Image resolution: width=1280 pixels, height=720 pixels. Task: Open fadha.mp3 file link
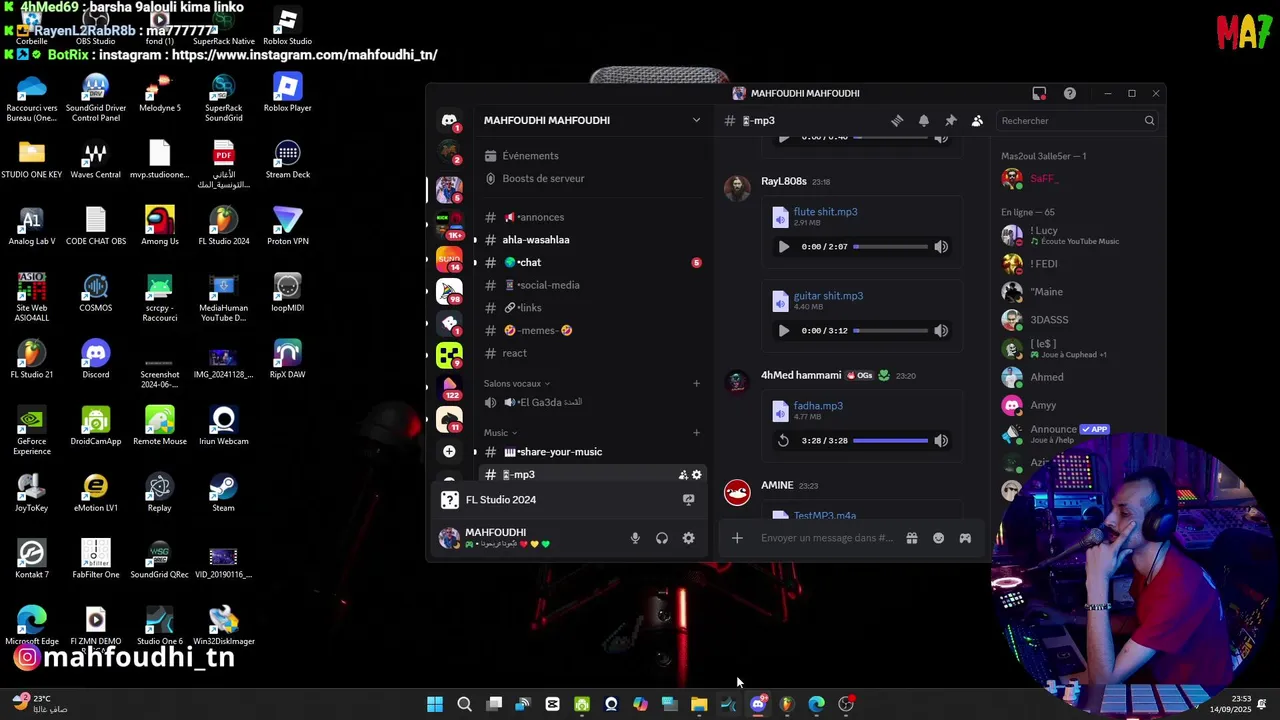(818, 406)
